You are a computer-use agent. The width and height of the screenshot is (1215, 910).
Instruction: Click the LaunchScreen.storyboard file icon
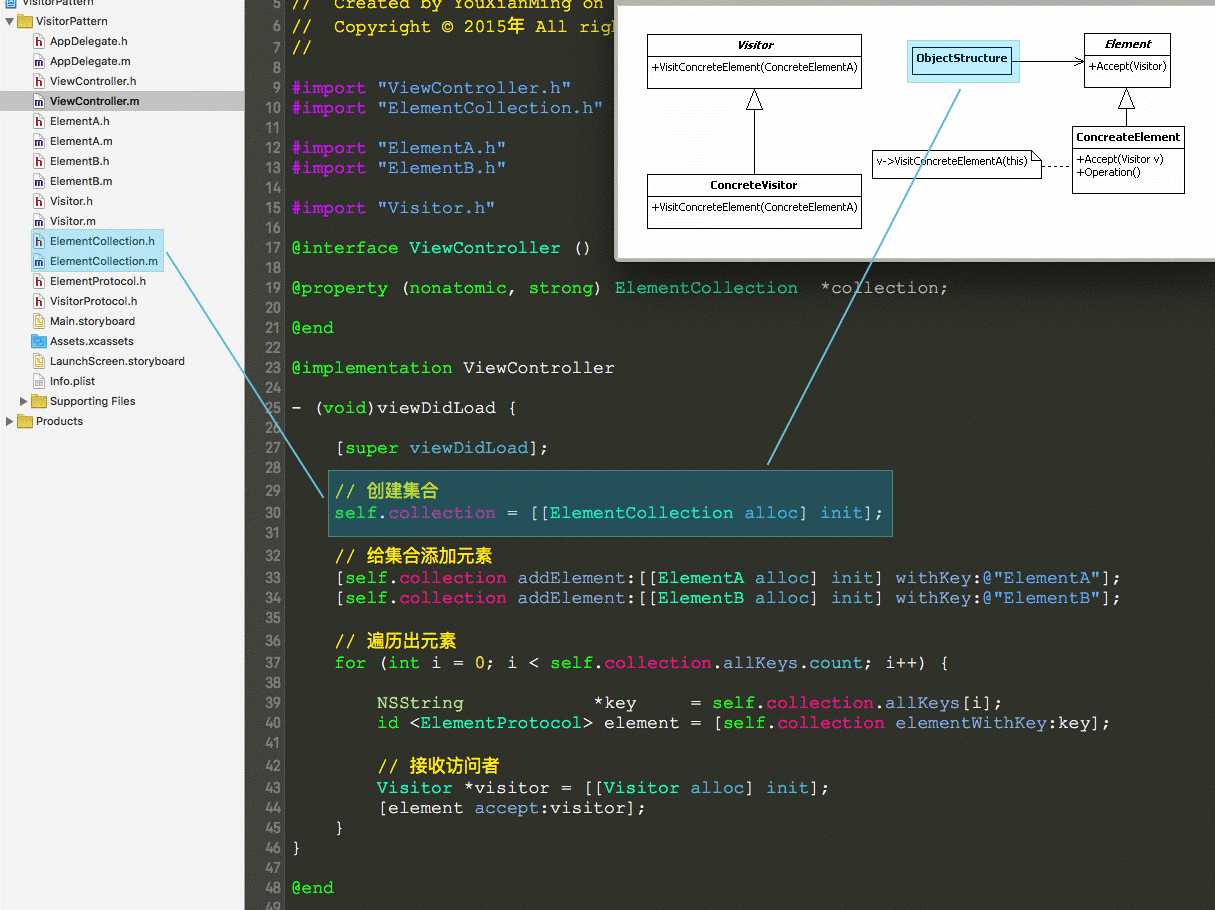[39, 361]
